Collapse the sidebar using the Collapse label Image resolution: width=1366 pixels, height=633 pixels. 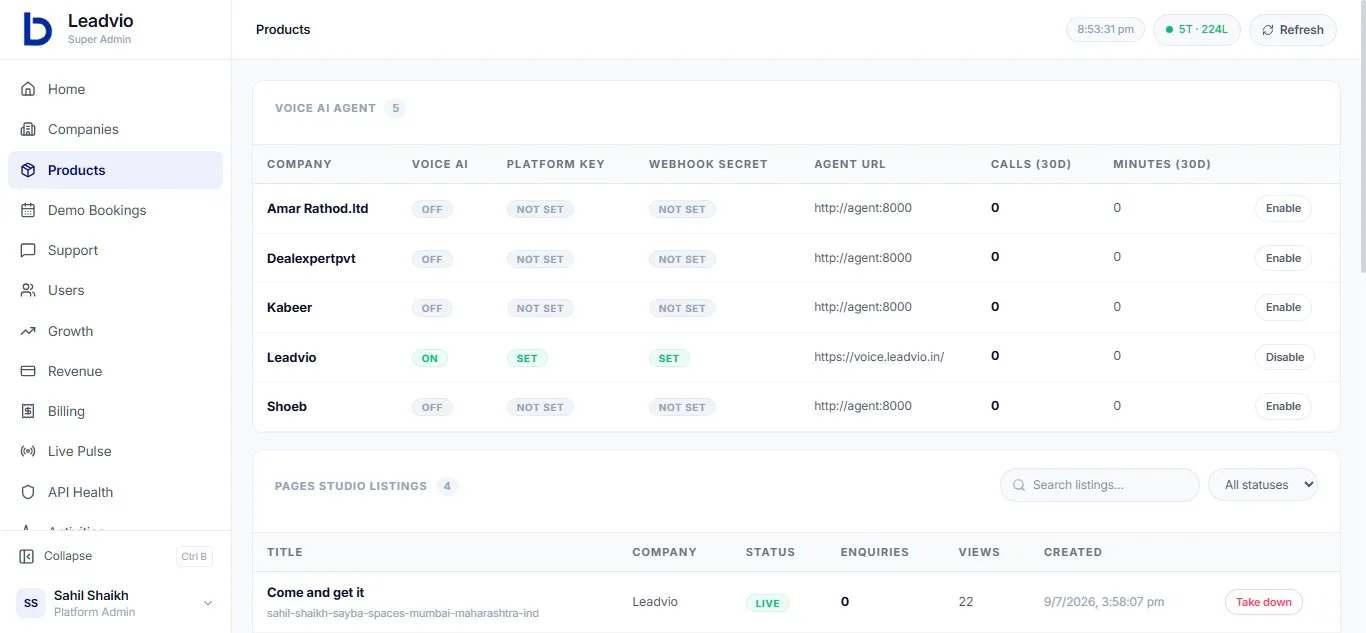68,556
